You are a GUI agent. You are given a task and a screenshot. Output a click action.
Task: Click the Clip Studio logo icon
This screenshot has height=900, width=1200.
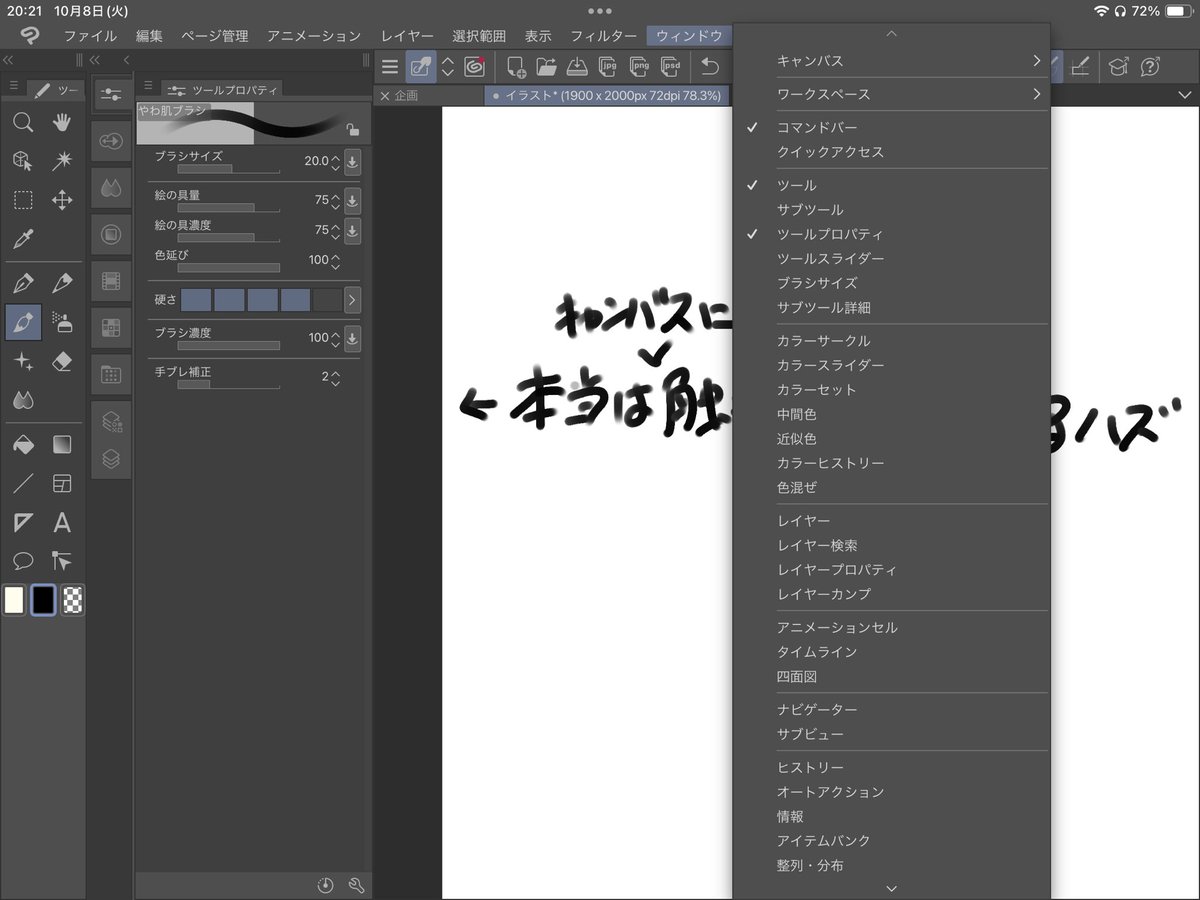(29, 36)
